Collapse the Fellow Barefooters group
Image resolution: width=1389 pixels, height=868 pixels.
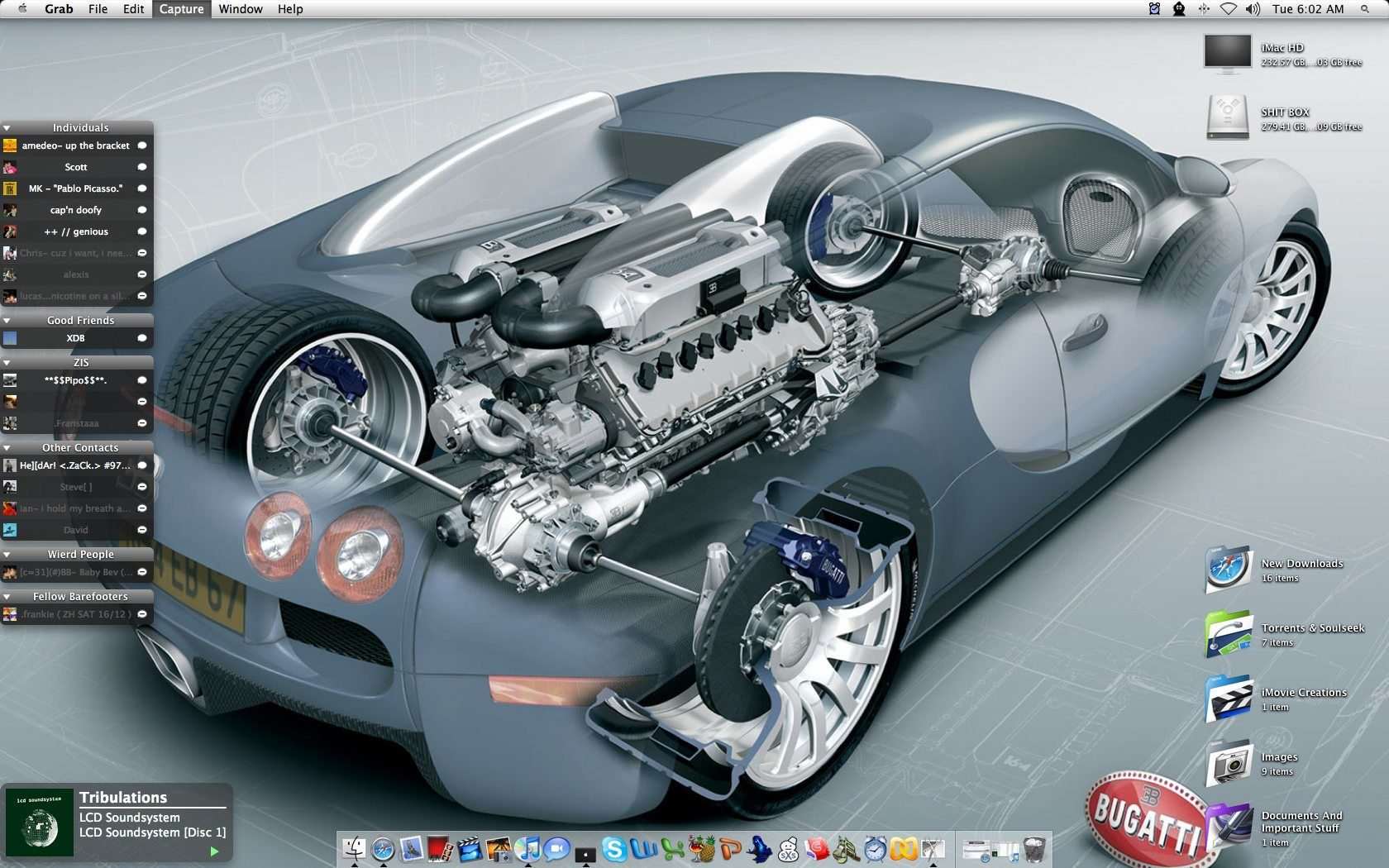tap(7, 597)
